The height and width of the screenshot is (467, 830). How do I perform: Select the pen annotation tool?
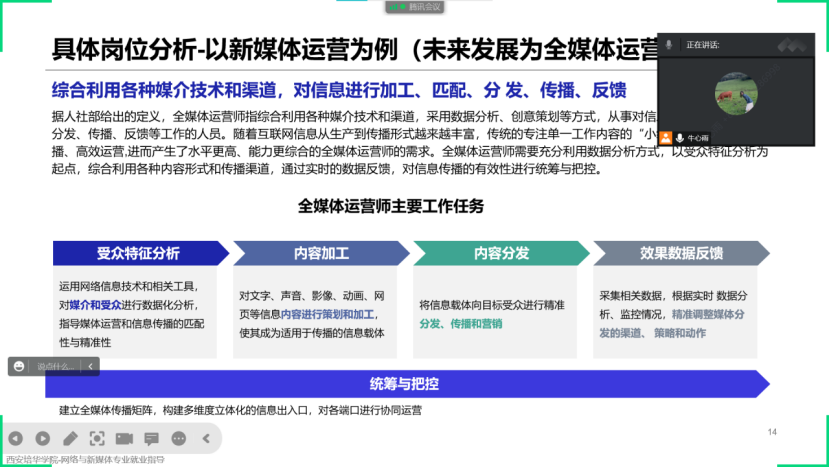point(70,438)
